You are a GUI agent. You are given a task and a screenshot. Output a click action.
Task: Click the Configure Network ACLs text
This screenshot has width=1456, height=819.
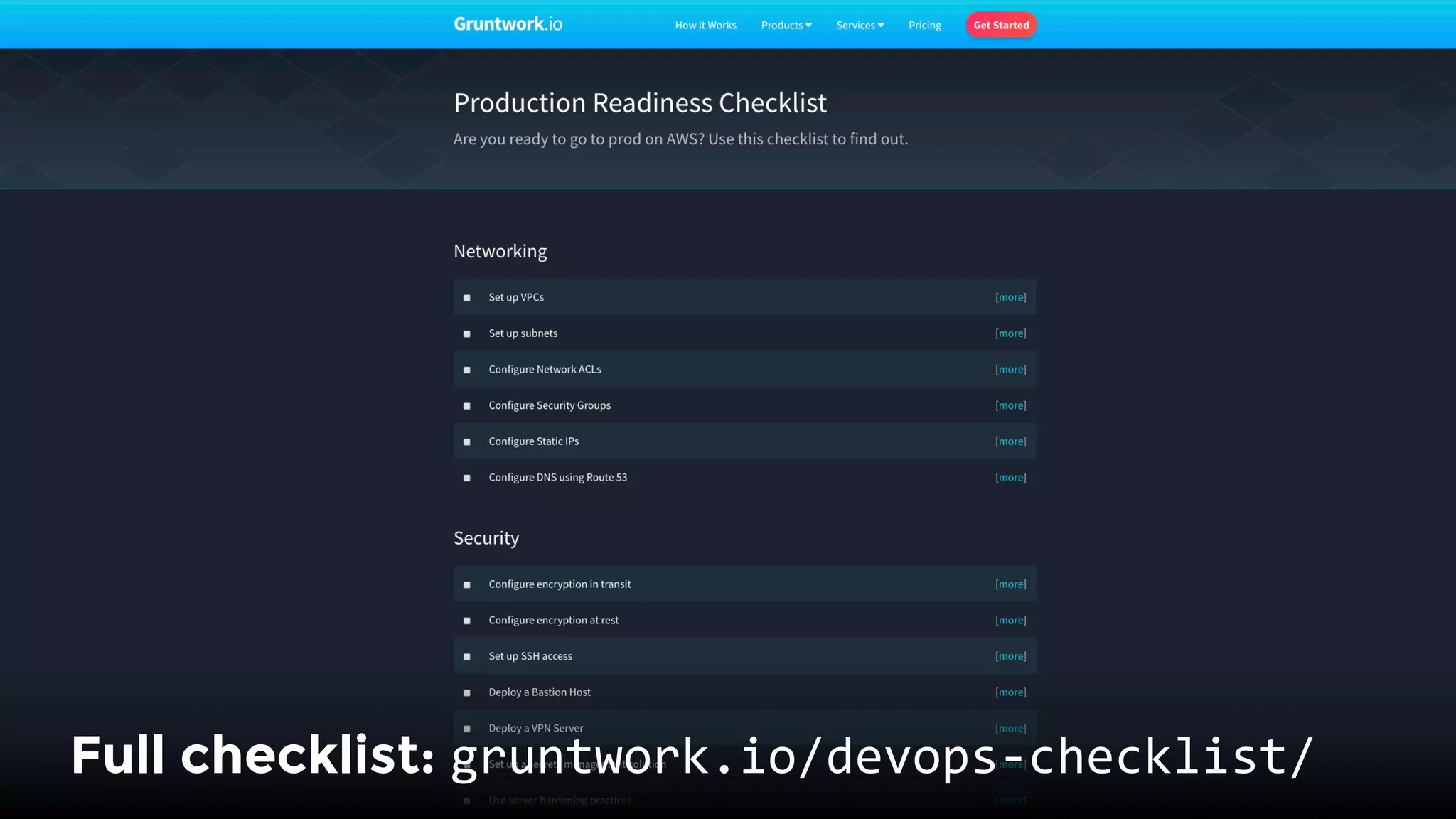pos(545,369)
